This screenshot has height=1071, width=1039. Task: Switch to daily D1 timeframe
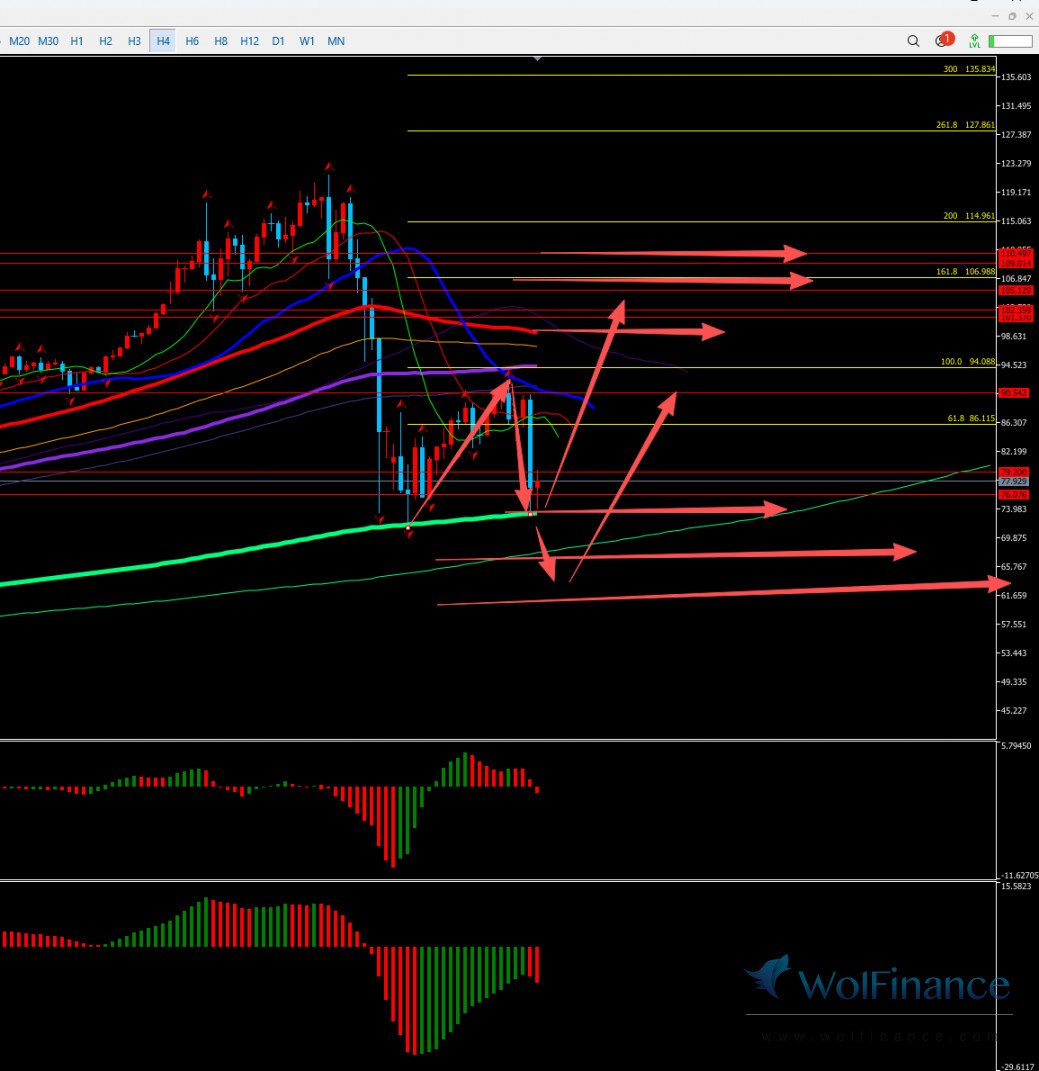pyautogui.click(x=278, y=41)
